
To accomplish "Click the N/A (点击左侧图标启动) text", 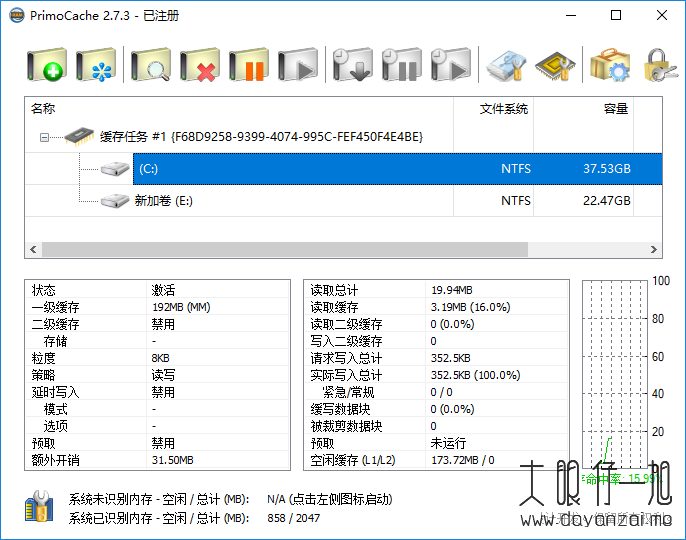I will pyautogui.click(x=329, y=499).
